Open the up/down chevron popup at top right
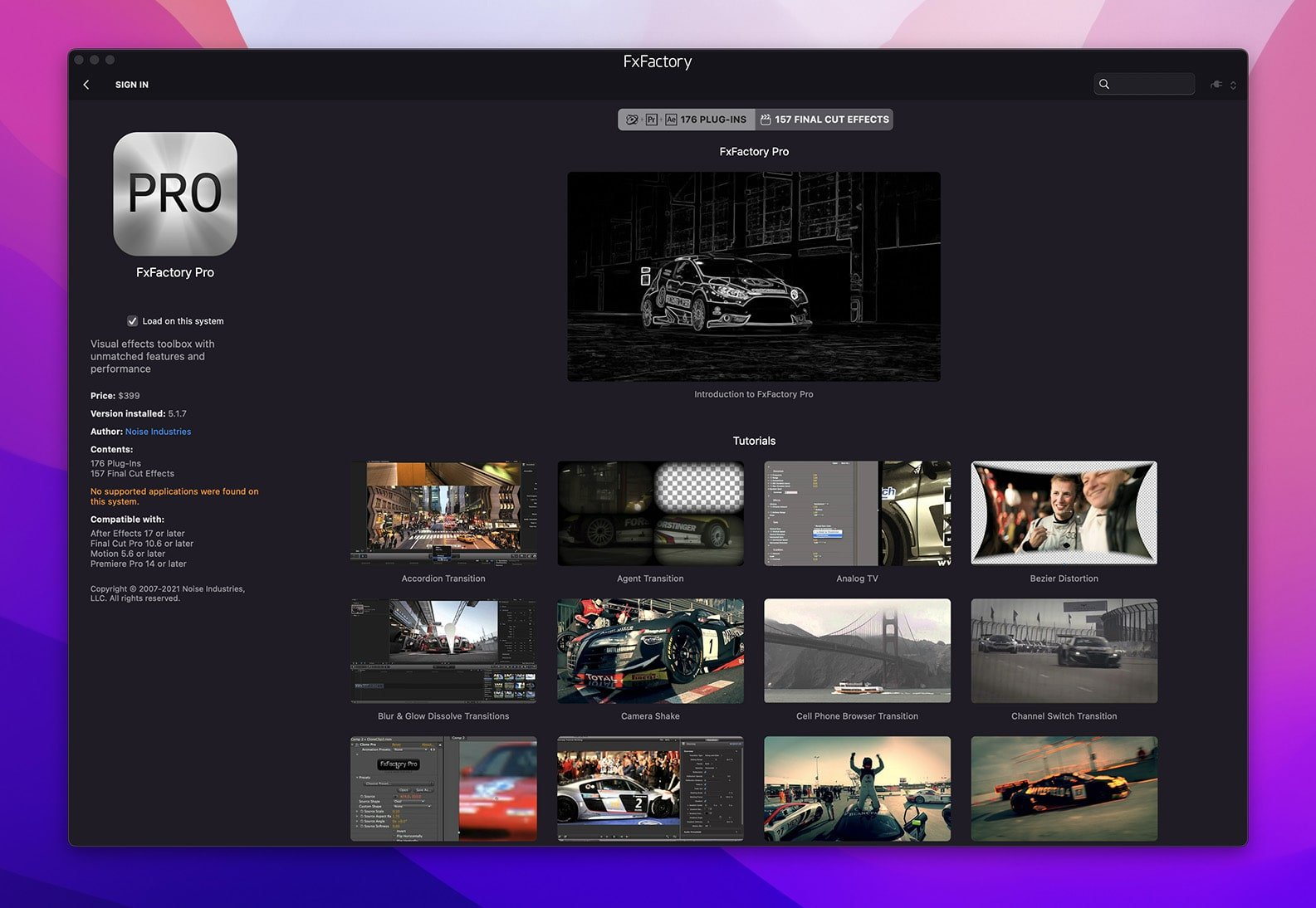 (x=1233, y=85)
